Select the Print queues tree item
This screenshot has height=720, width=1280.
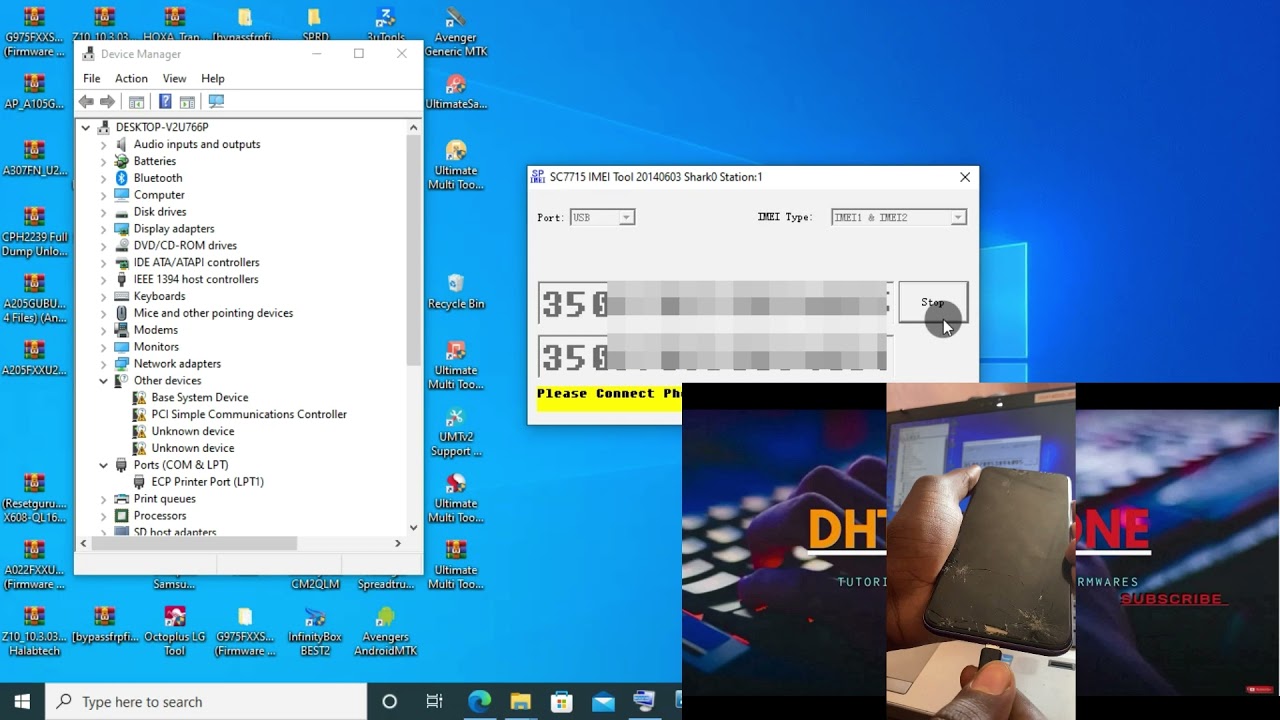[x=164, y=499]
